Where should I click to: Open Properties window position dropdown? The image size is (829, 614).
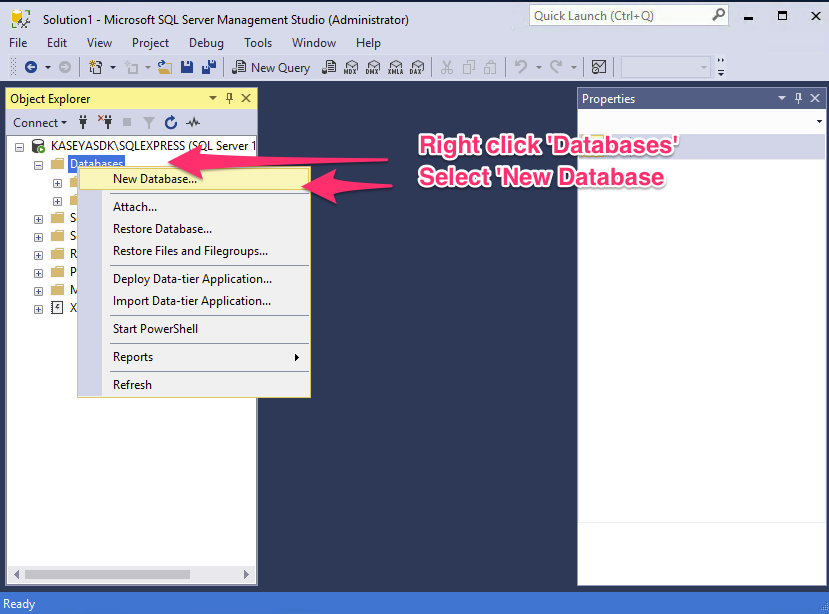pyautogui.click(x=782, y=98)
